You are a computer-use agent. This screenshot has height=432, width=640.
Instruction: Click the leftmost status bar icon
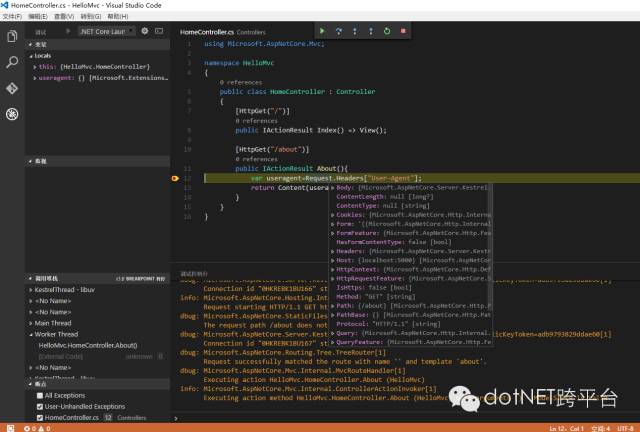click(10, 428)
